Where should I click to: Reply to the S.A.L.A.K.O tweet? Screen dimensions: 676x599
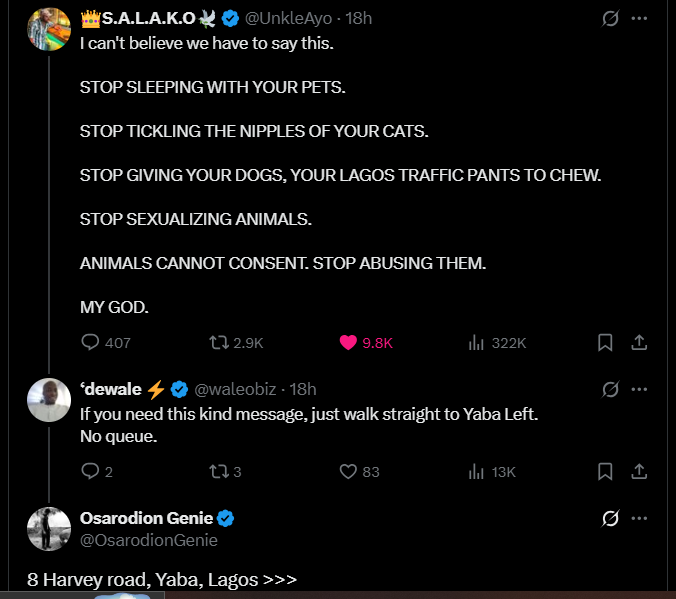(x=90, y=342)
